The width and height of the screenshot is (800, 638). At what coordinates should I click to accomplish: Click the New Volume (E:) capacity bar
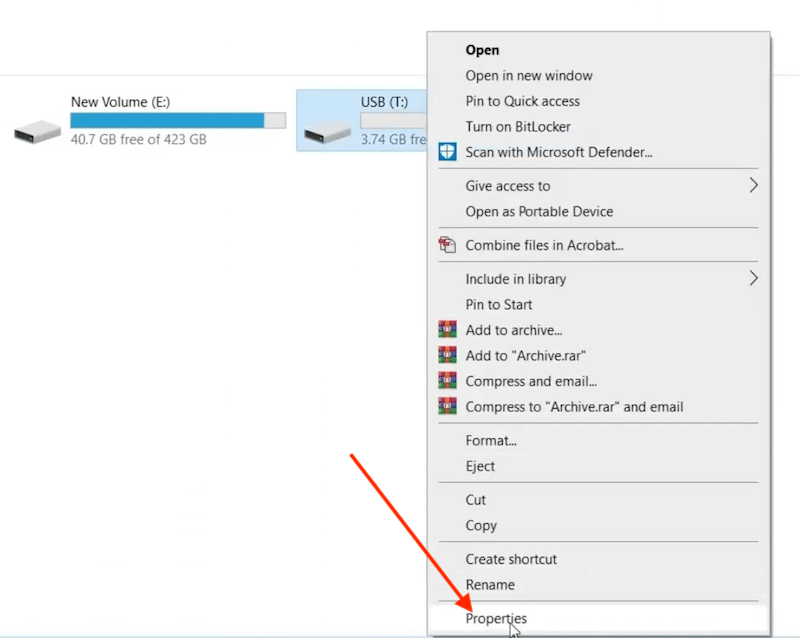[x=178, y=120]
